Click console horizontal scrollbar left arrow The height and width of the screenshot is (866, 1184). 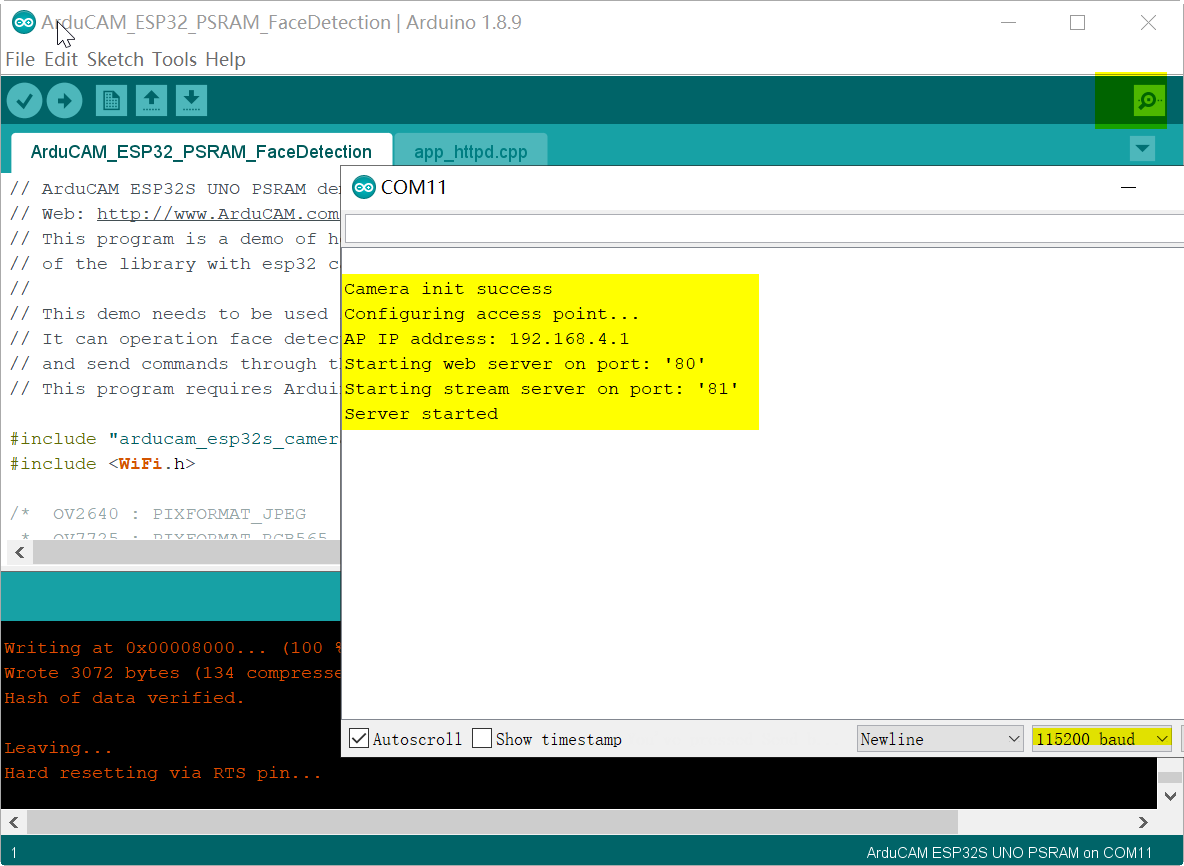tap(14, 822)
